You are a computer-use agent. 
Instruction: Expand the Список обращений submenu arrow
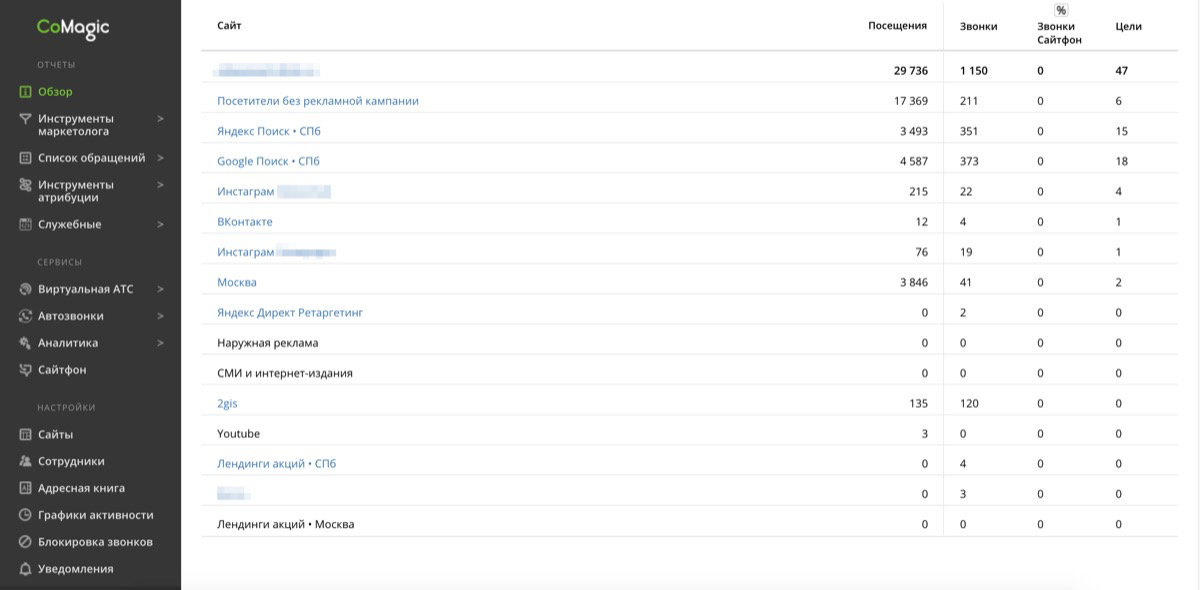(x=160, y=158)
